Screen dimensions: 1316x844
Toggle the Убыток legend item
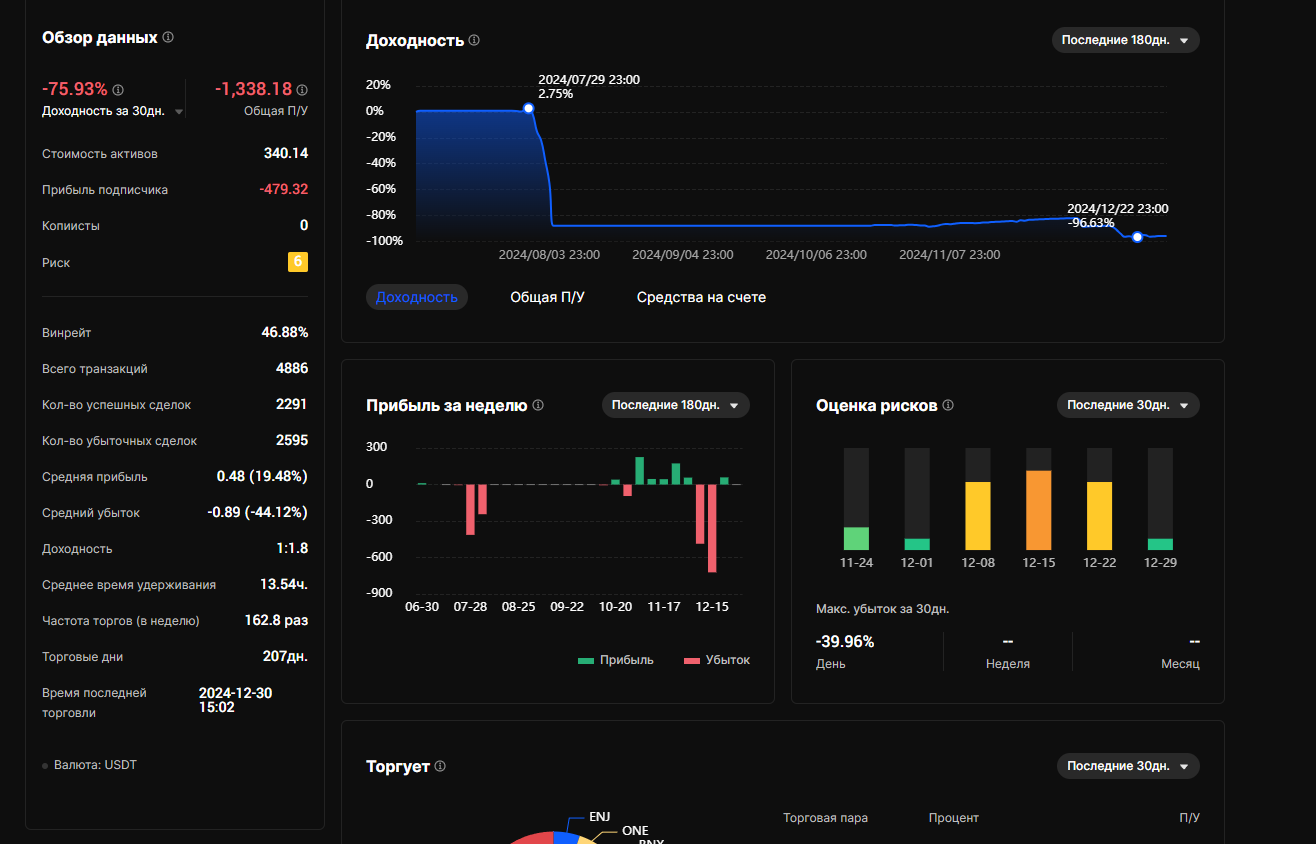coord(716,660)
